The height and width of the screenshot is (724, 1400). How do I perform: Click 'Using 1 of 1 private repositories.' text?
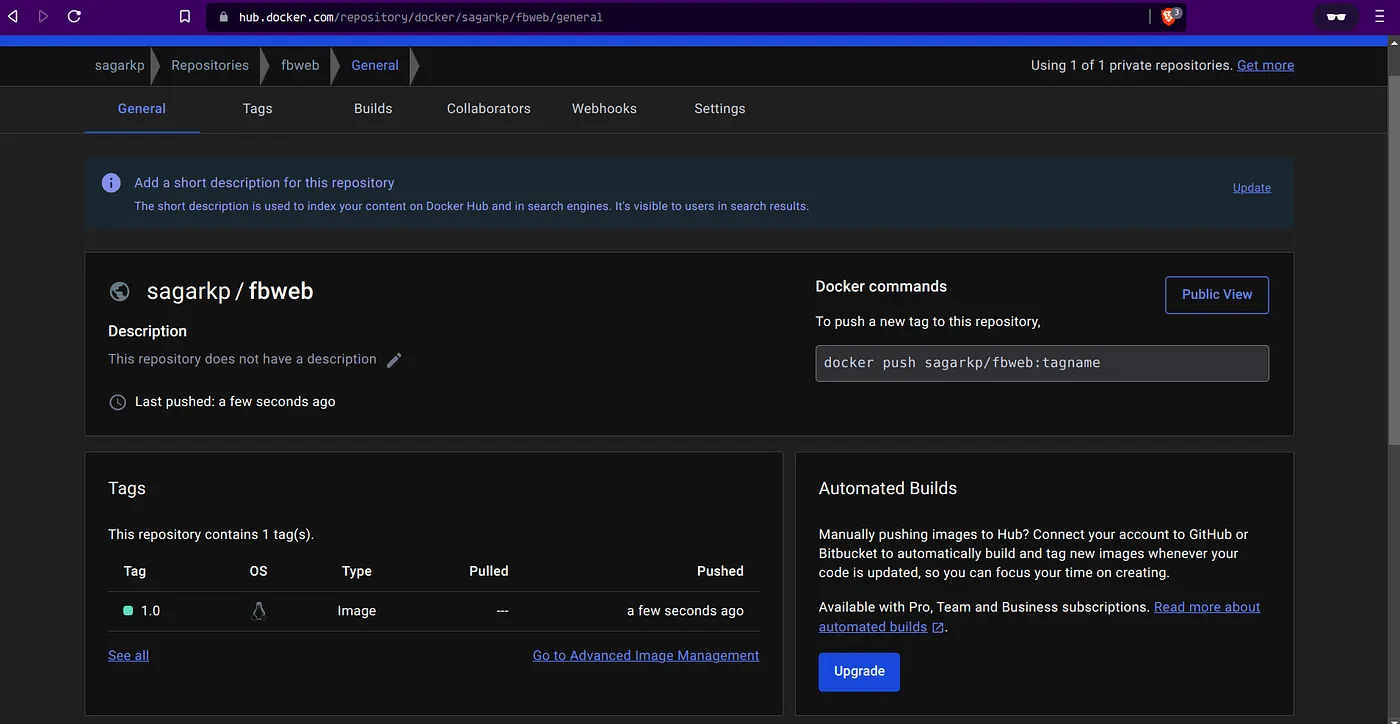tap(1132, 65)
